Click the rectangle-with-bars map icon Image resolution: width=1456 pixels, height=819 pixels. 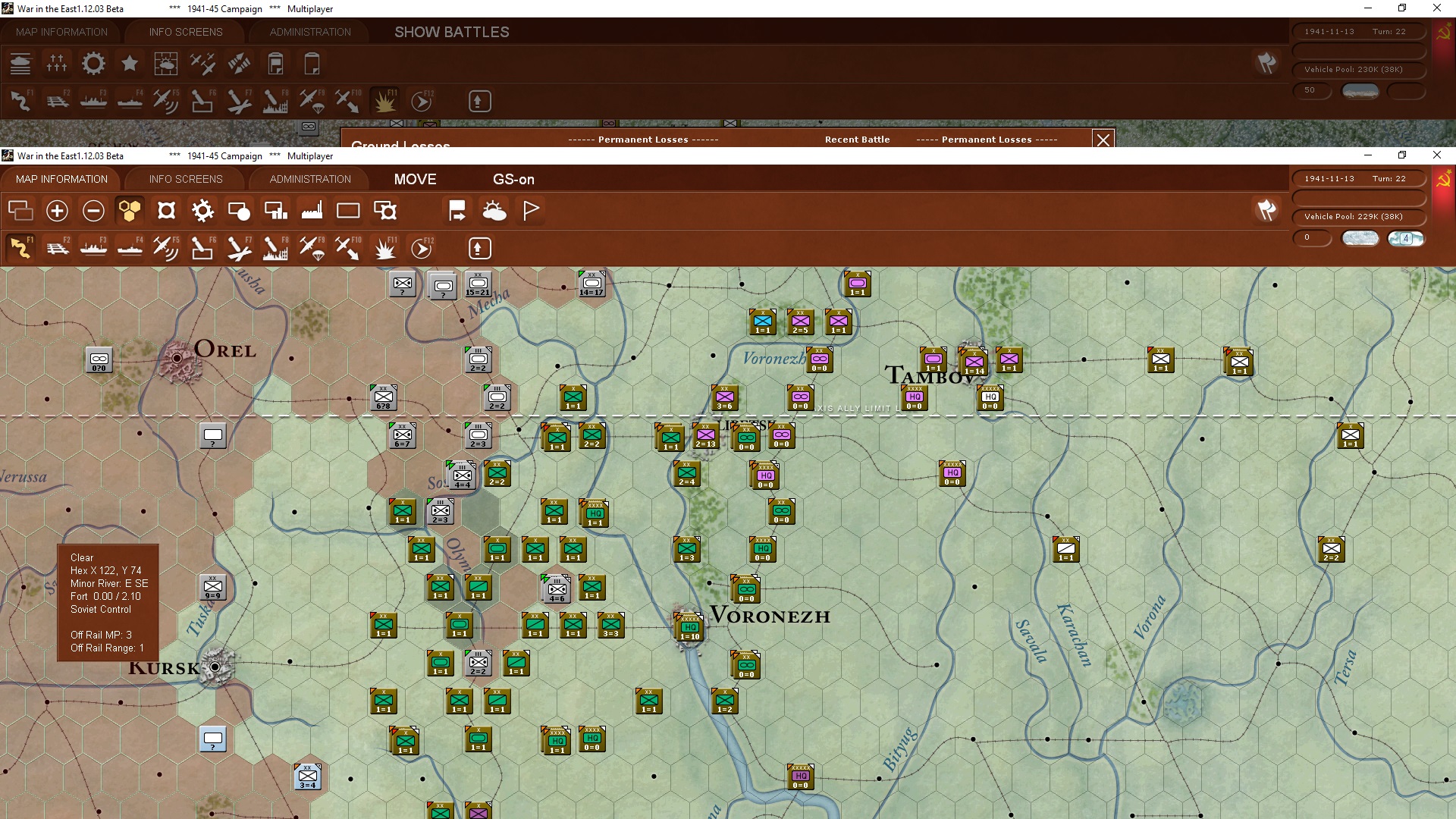(x=275, y=211)
